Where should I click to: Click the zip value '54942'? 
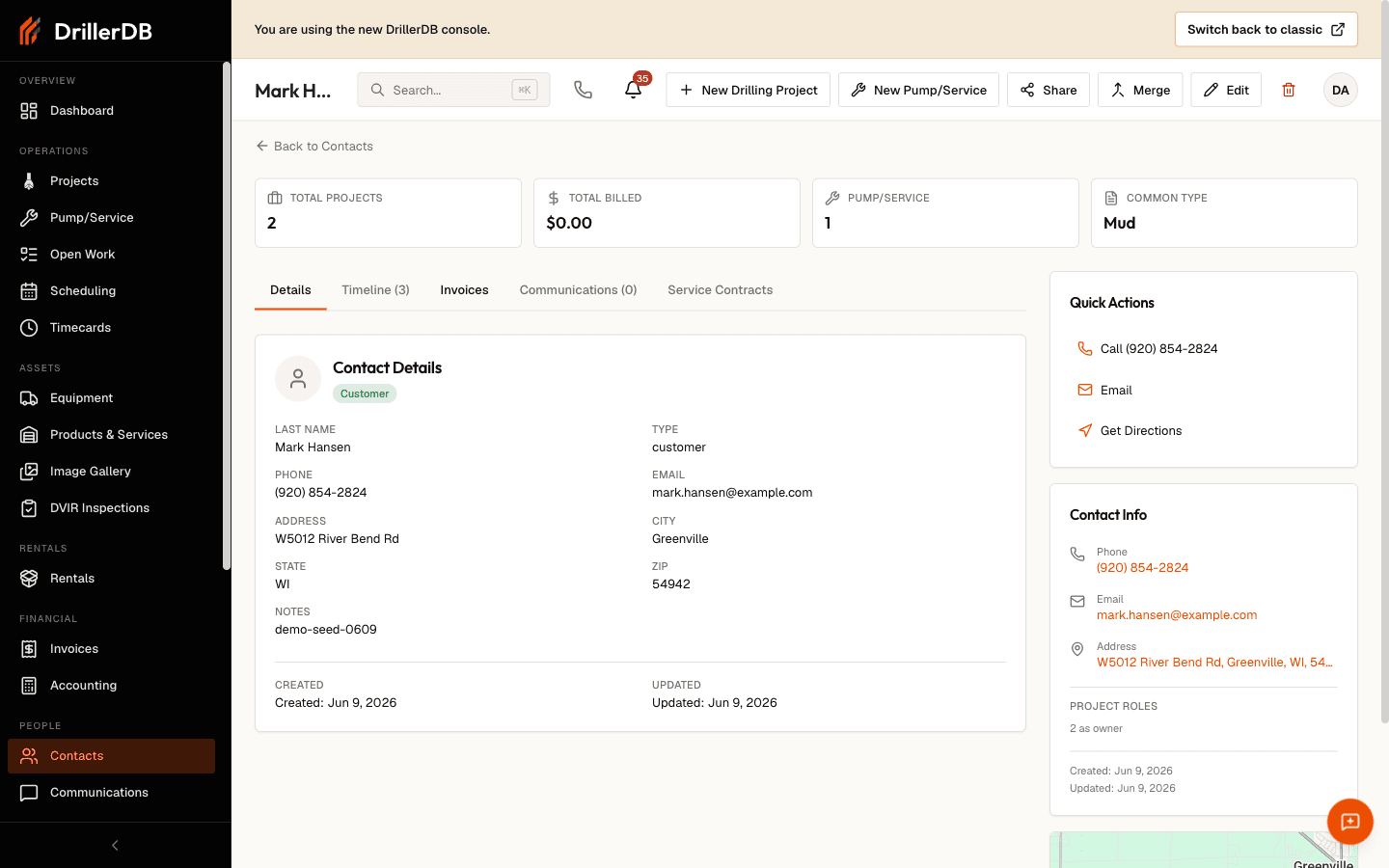[x=671, y=584]
